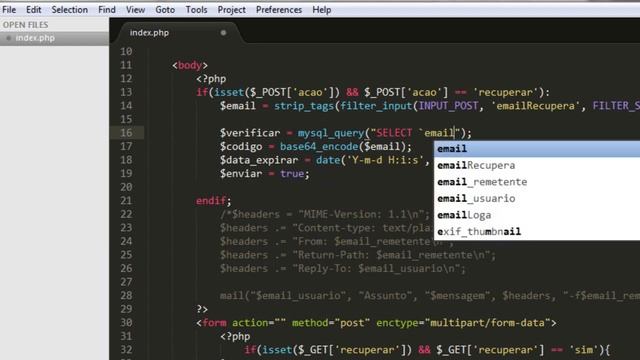This screenshot has width=640, height=360.
Task: Click line number 16 in the gutter
Action: 126,133
